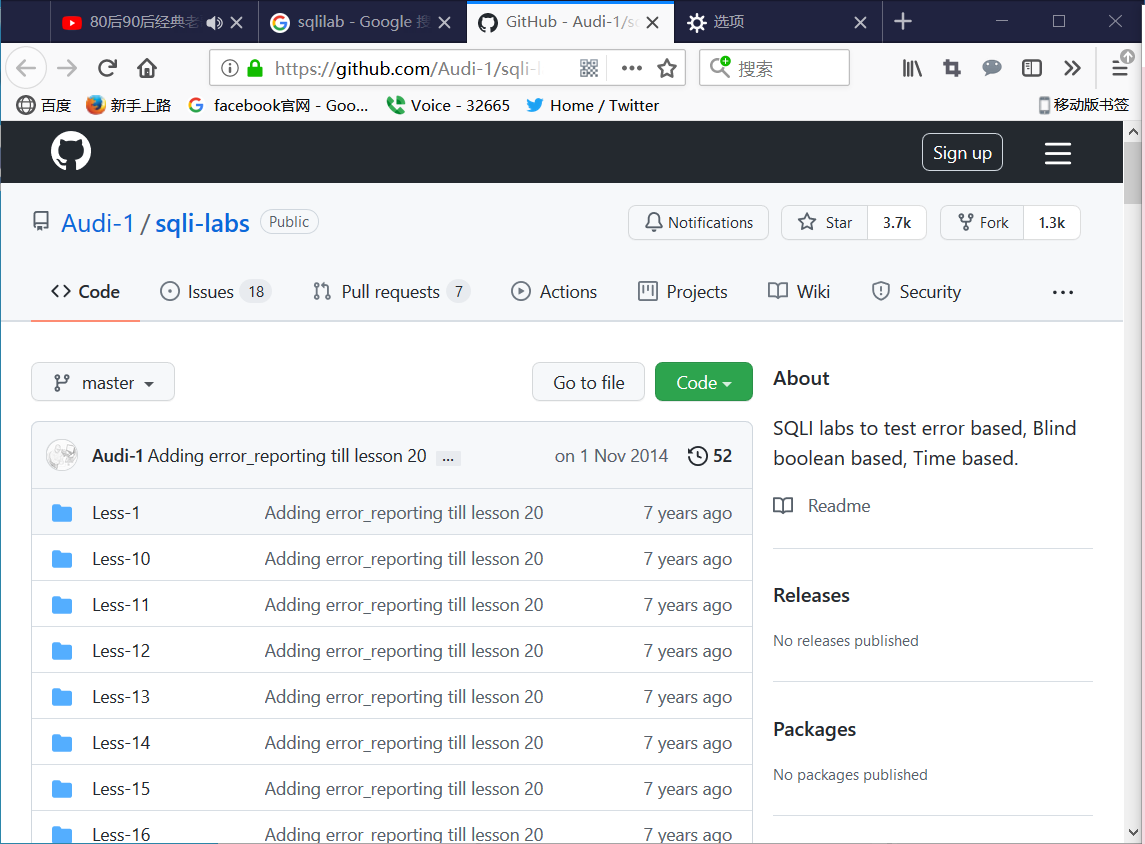Open the Packages heading link
1145x844 pixels.
point(814,729)
